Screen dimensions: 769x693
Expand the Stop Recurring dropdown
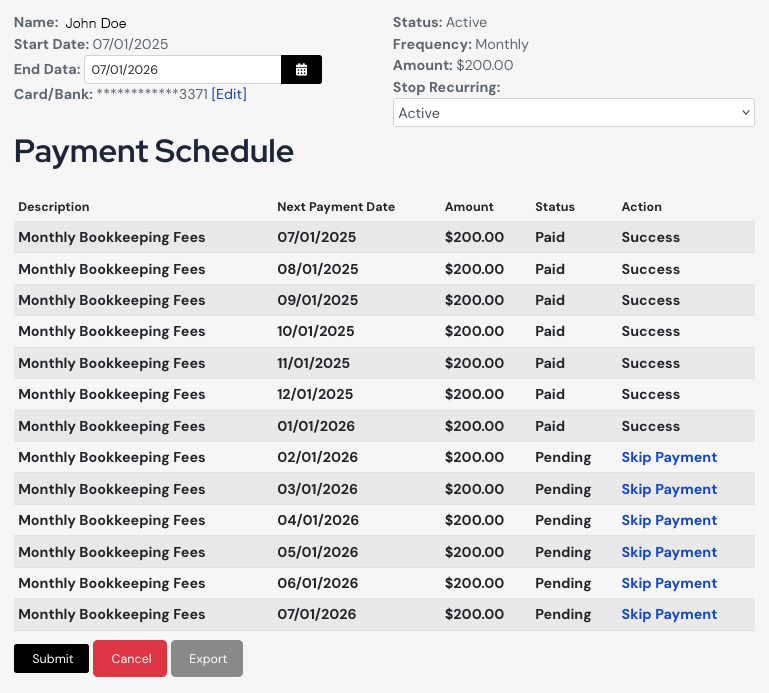tap(573, 113)
